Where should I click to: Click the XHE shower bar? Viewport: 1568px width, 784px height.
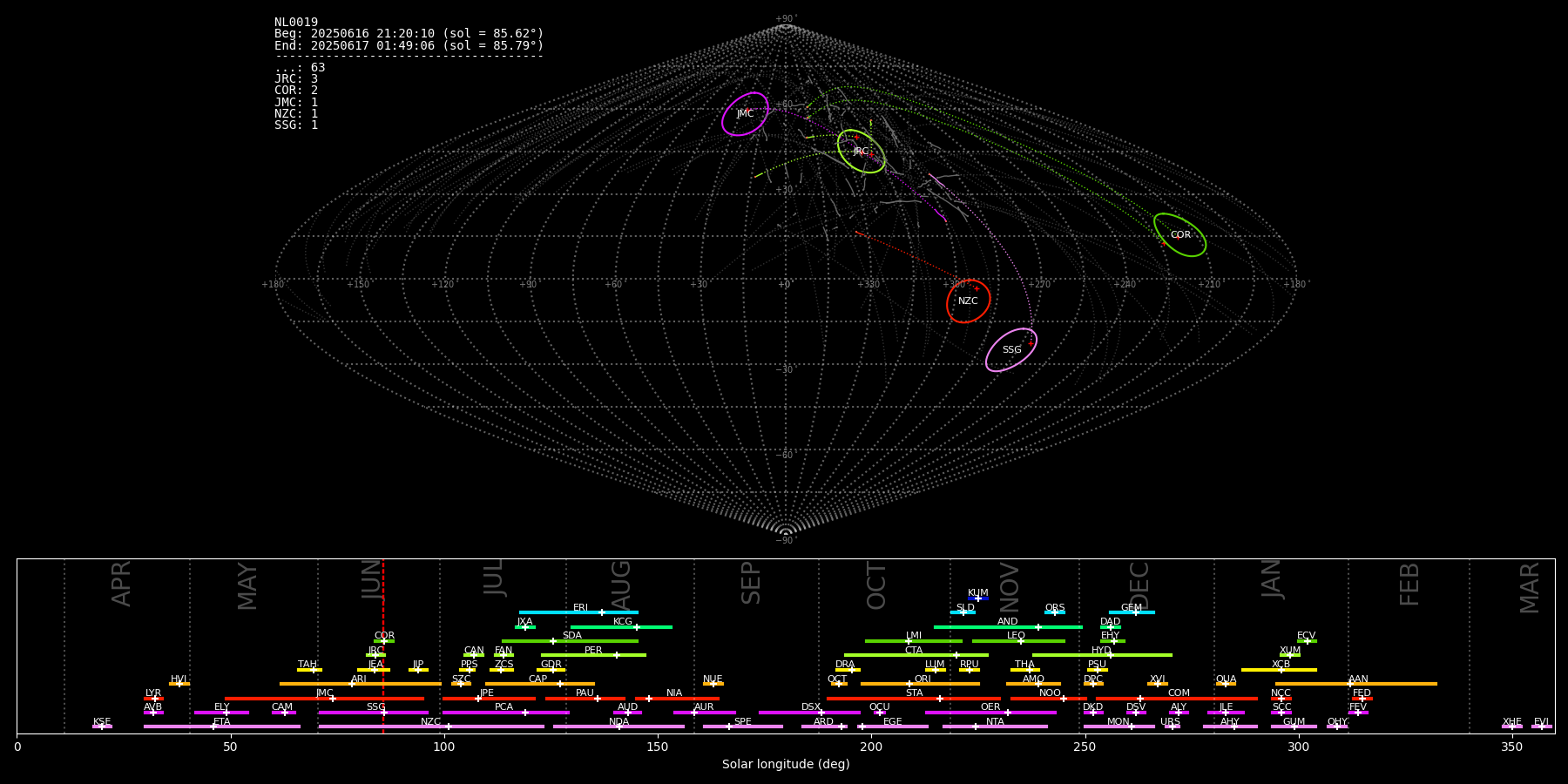(x=1512, y=727)
